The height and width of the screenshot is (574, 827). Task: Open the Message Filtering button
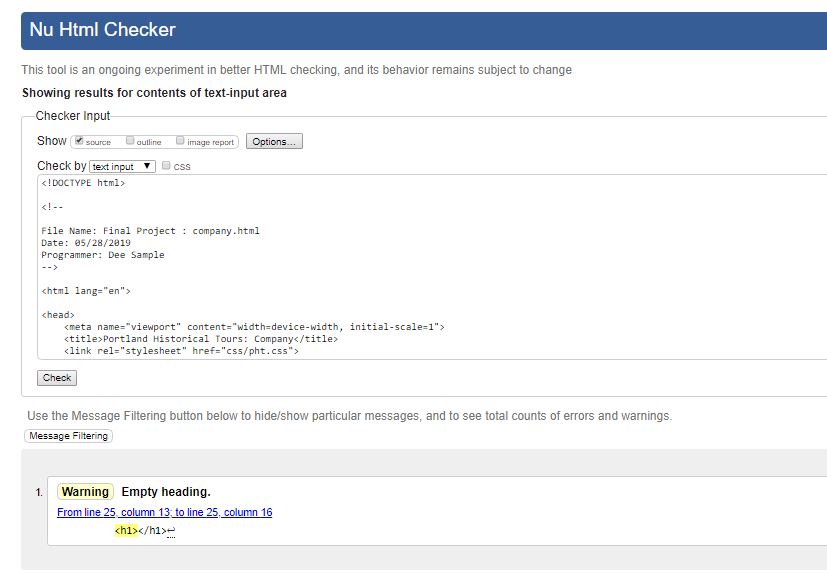69,436
